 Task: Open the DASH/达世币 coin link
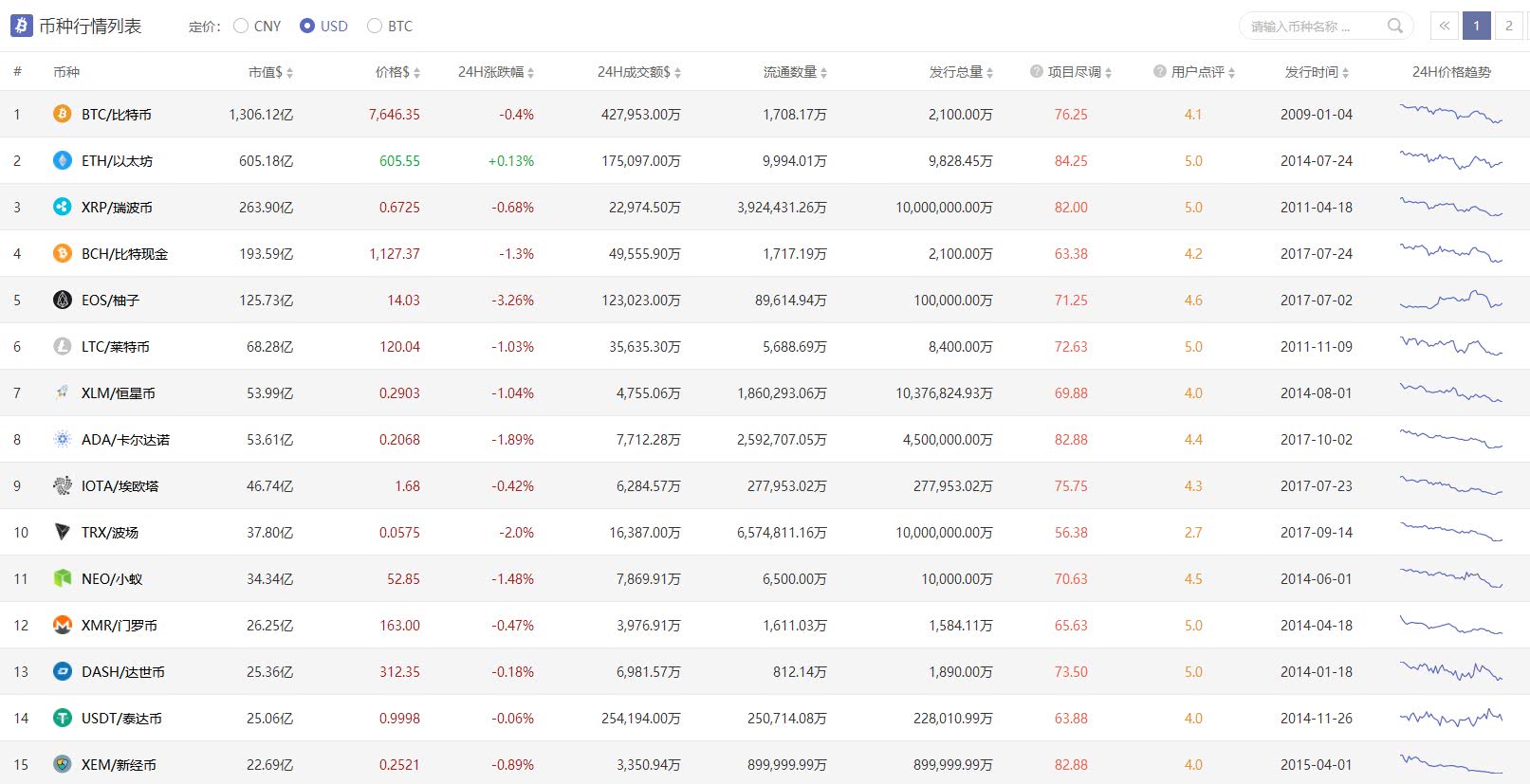pyautogui.click(x=123, y=671)
